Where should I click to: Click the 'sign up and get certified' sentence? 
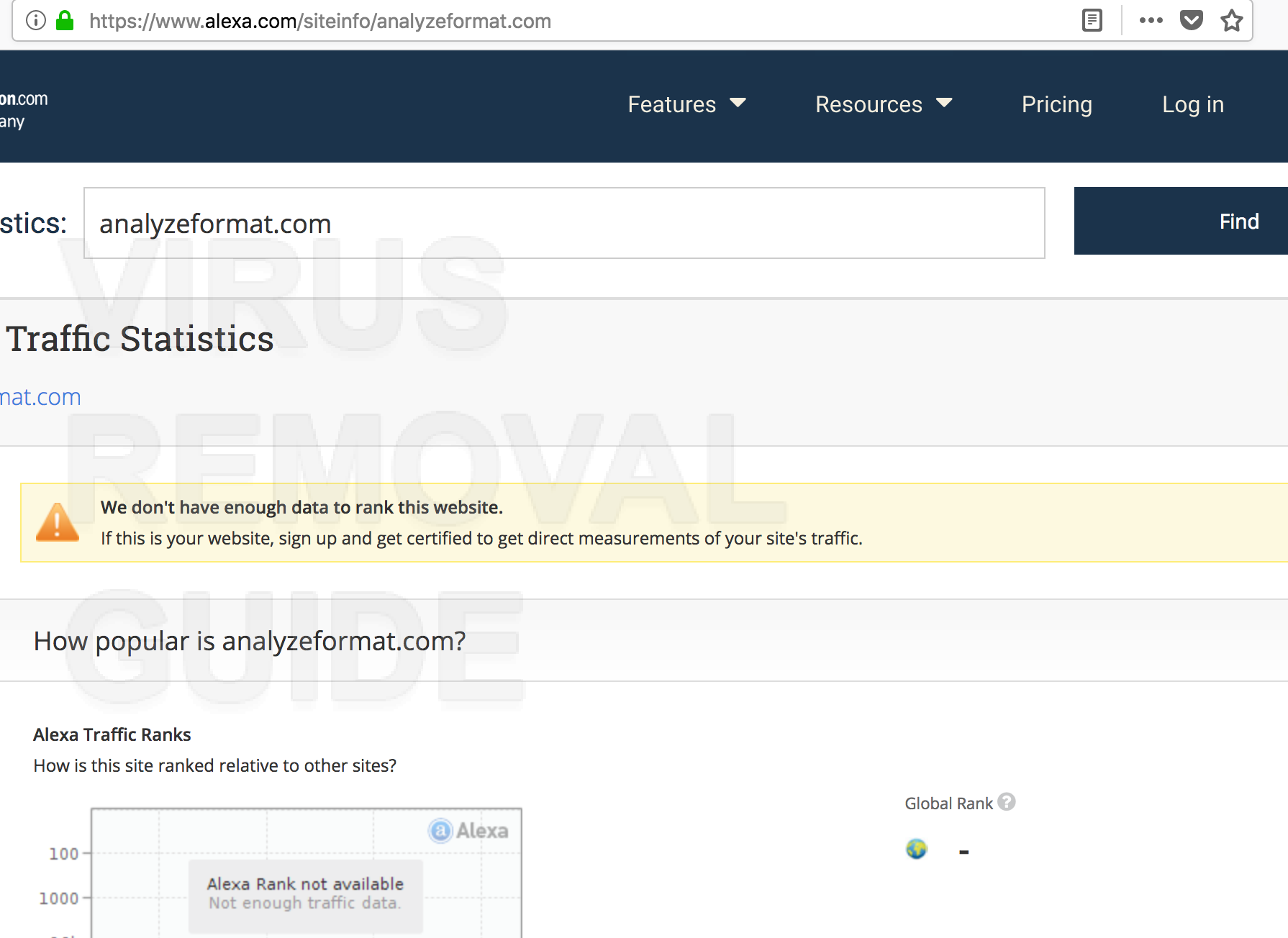[x=481, y=538]
